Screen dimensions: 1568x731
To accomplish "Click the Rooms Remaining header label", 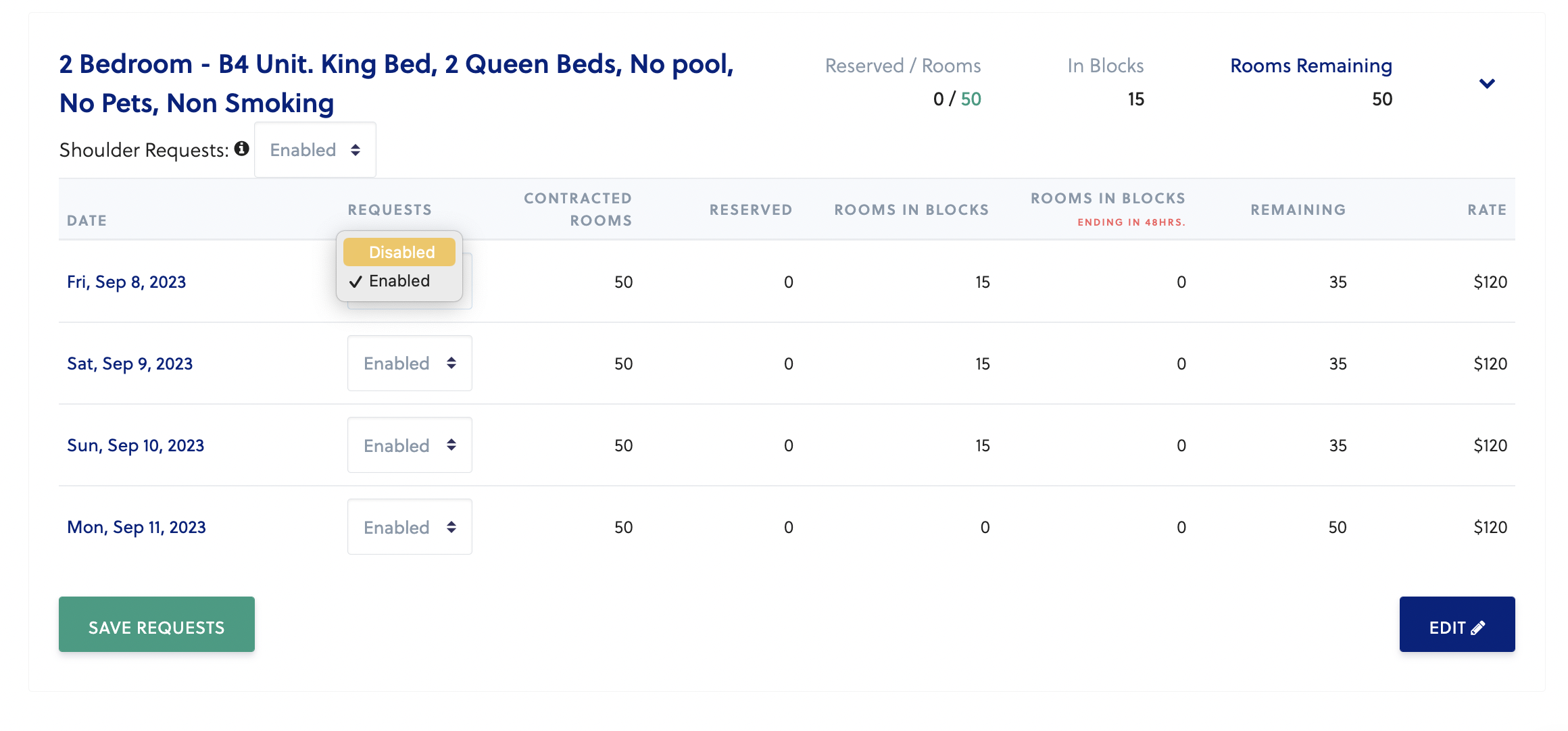I will (x=1310, y=66).
